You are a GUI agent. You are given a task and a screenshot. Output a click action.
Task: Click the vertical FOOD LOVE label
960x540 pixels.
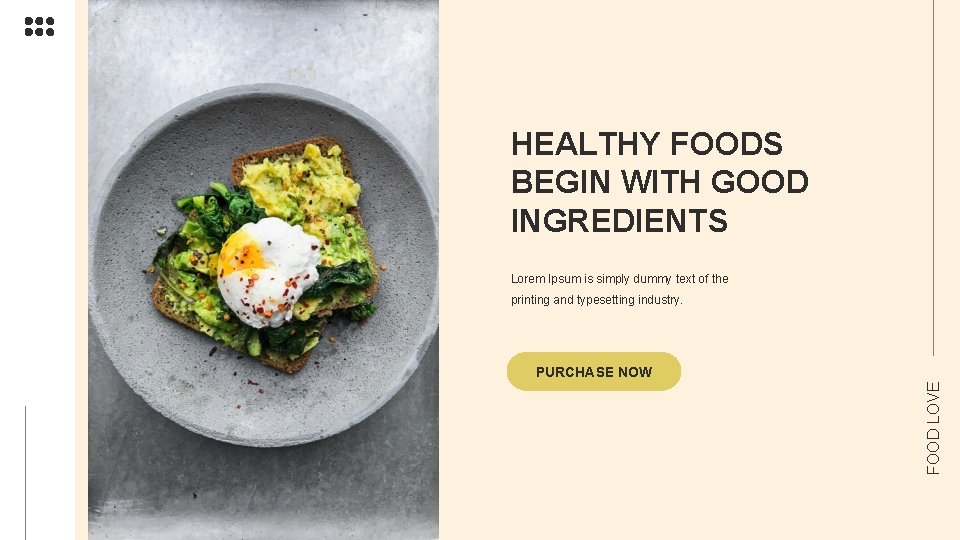932,428
